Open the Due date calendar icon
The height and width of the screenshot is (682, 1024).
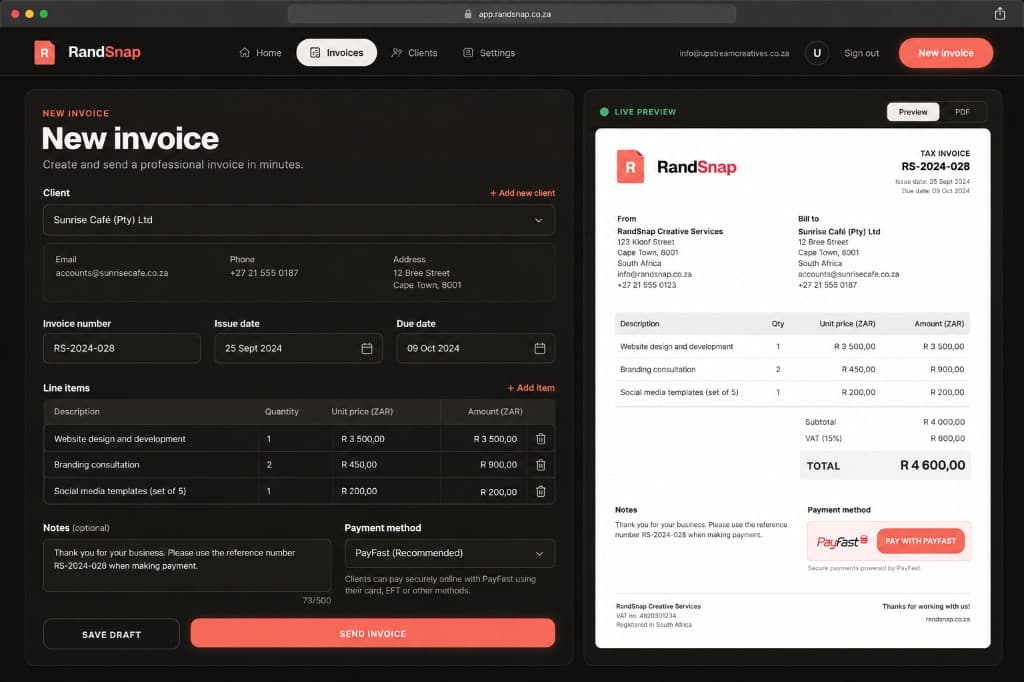[x=539, y=349]
